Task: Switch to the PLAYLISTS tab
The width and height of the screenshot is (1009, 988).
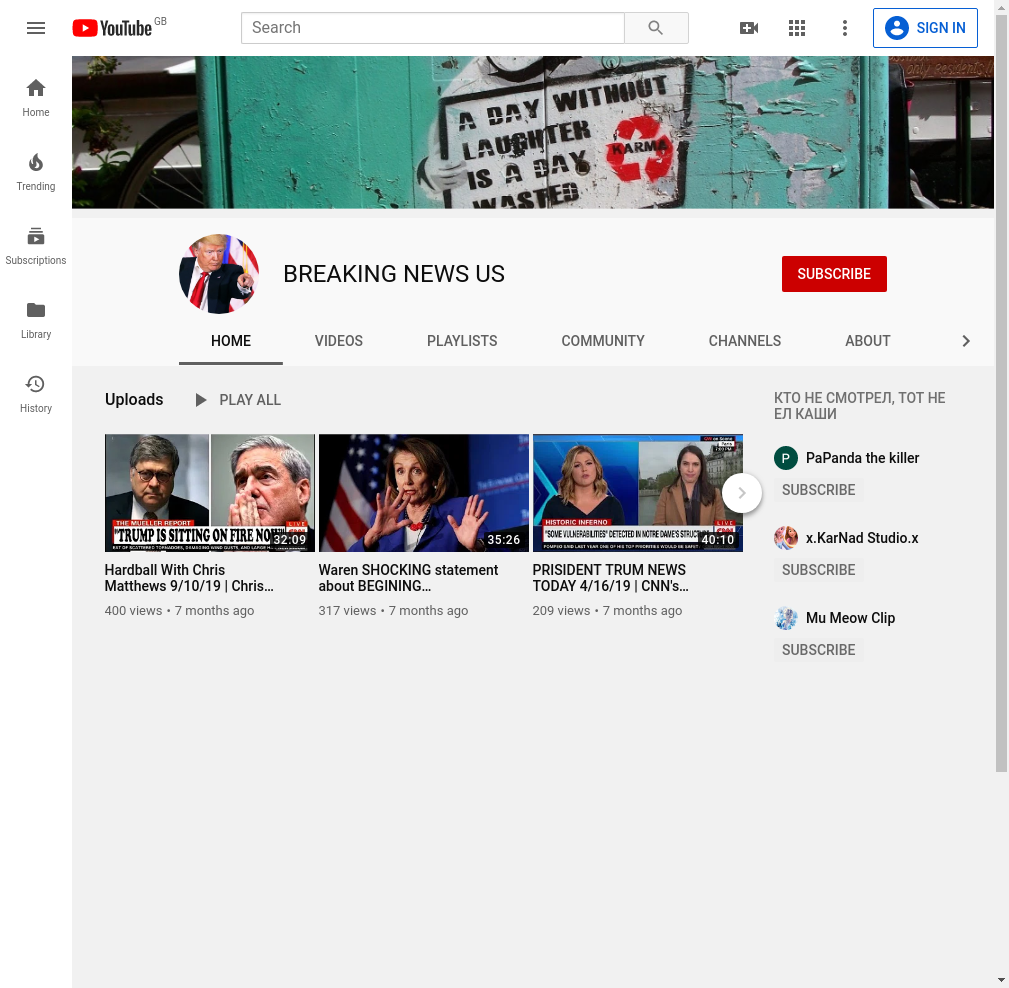Action: [462, 341]
